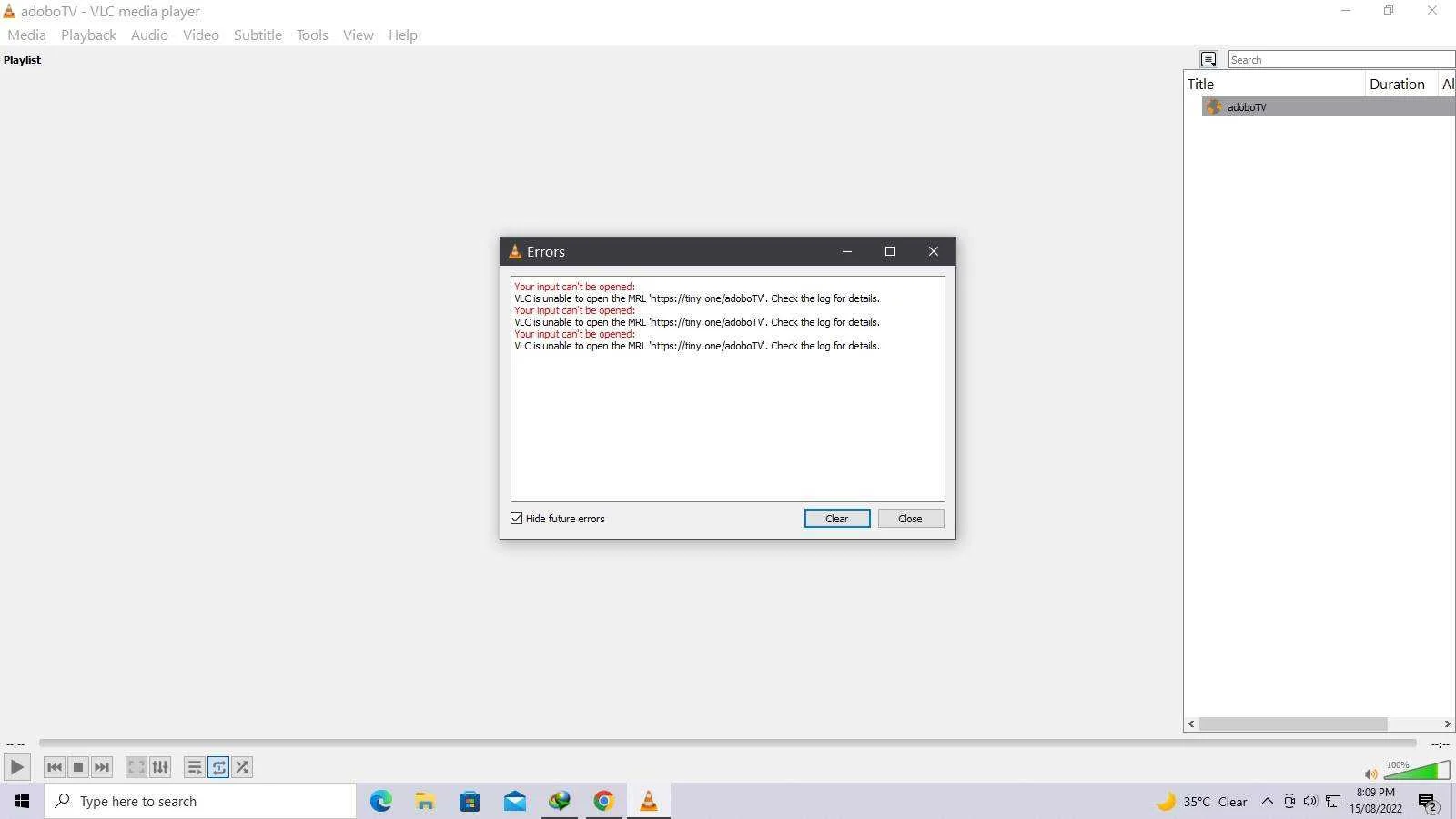Toggle random shuffle playback
This screenshot has height=819, width=1456.
[x=242, y=767]
